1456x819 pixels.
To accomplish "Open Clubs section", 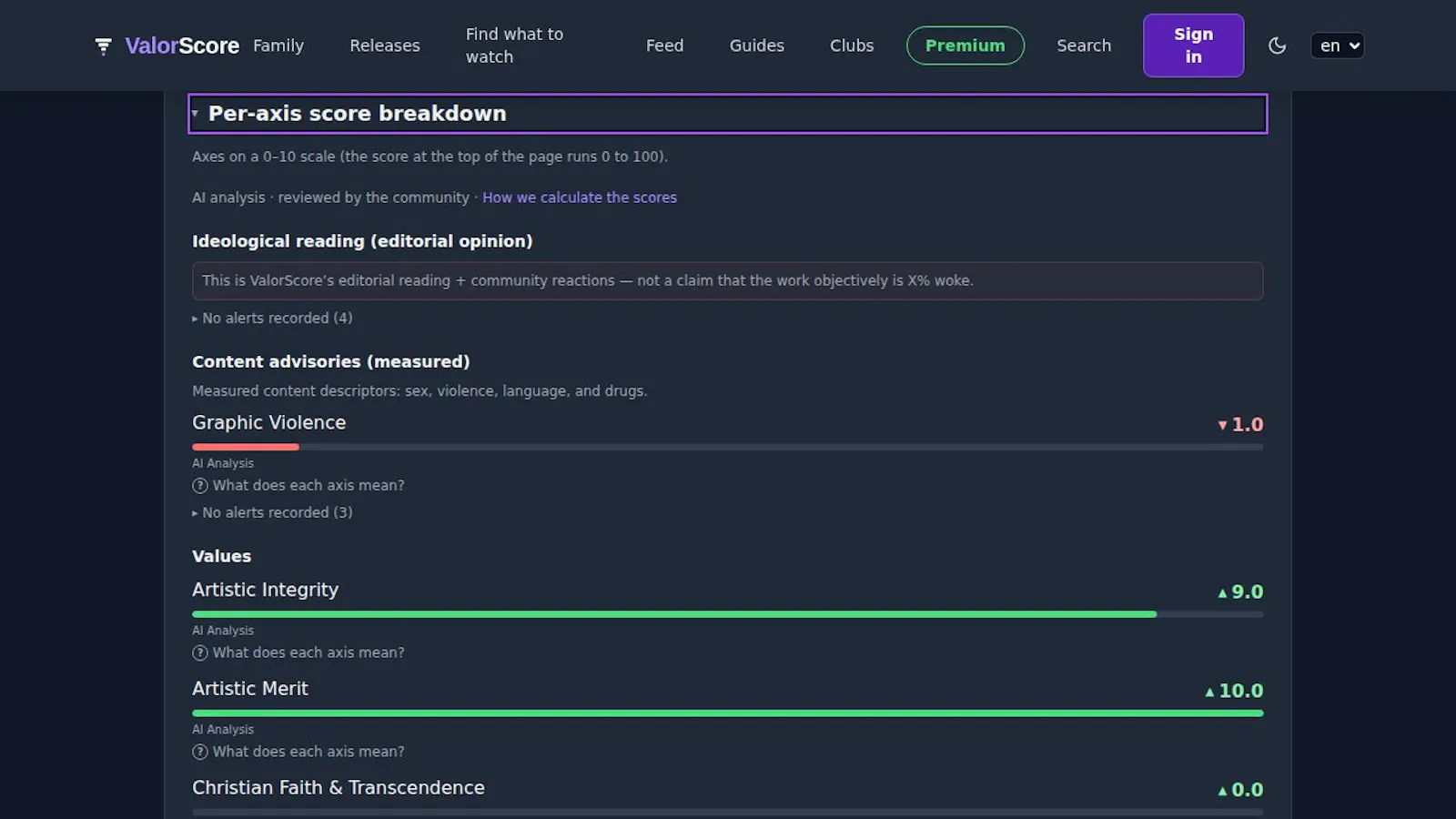I will point(852,45).
